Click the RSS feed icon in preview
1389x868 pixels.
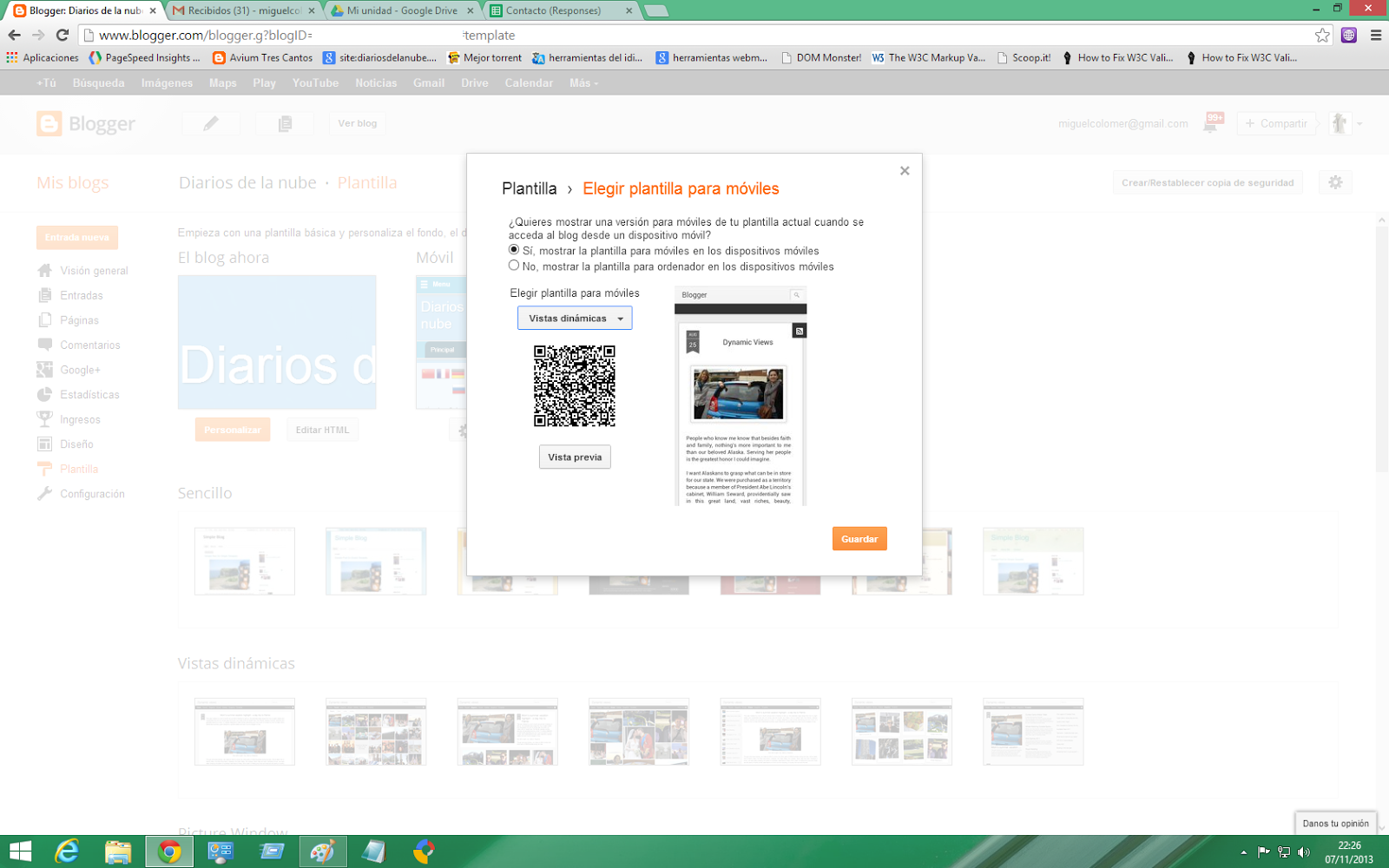point(800,331)
